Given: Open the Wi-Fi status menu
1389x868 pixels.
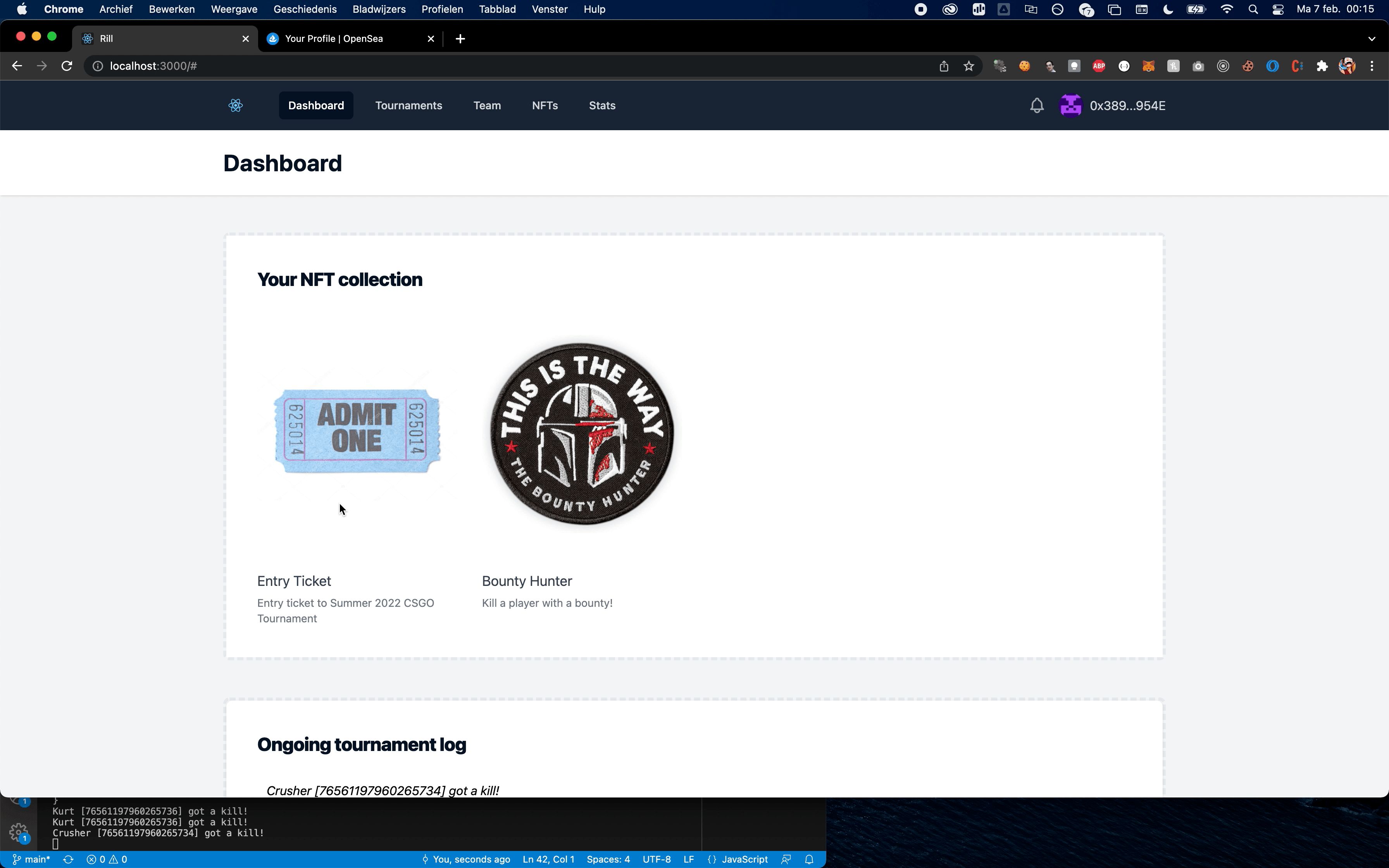Looking at the screenshot, I should (1227, 9).
